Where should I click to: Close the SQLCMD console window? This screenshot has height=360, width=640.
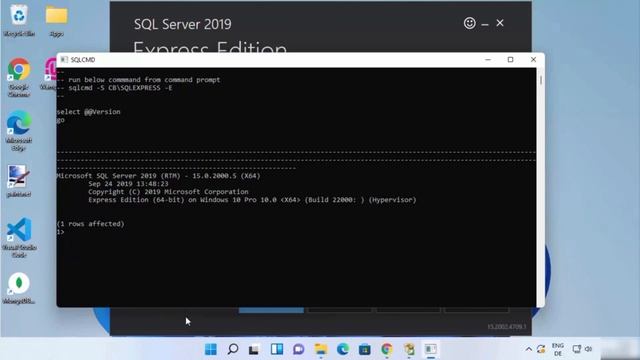pos(533,60)
